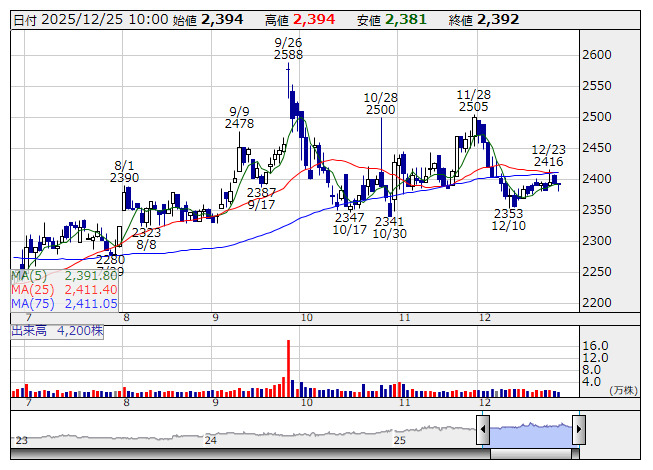Click the 2600 price axis label
This screenshot has height=470, width=653.
point(597,55)
